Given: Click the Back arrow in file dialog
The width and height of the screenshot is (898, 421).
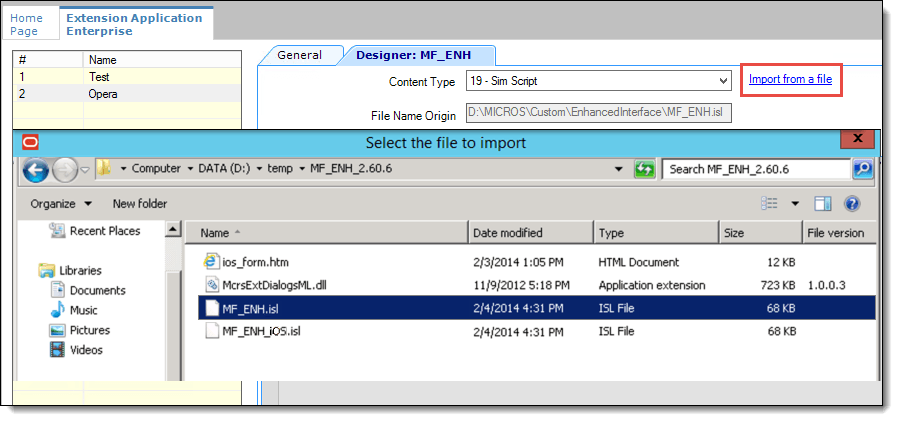Looking at the screenshot, I should [37, 170].
